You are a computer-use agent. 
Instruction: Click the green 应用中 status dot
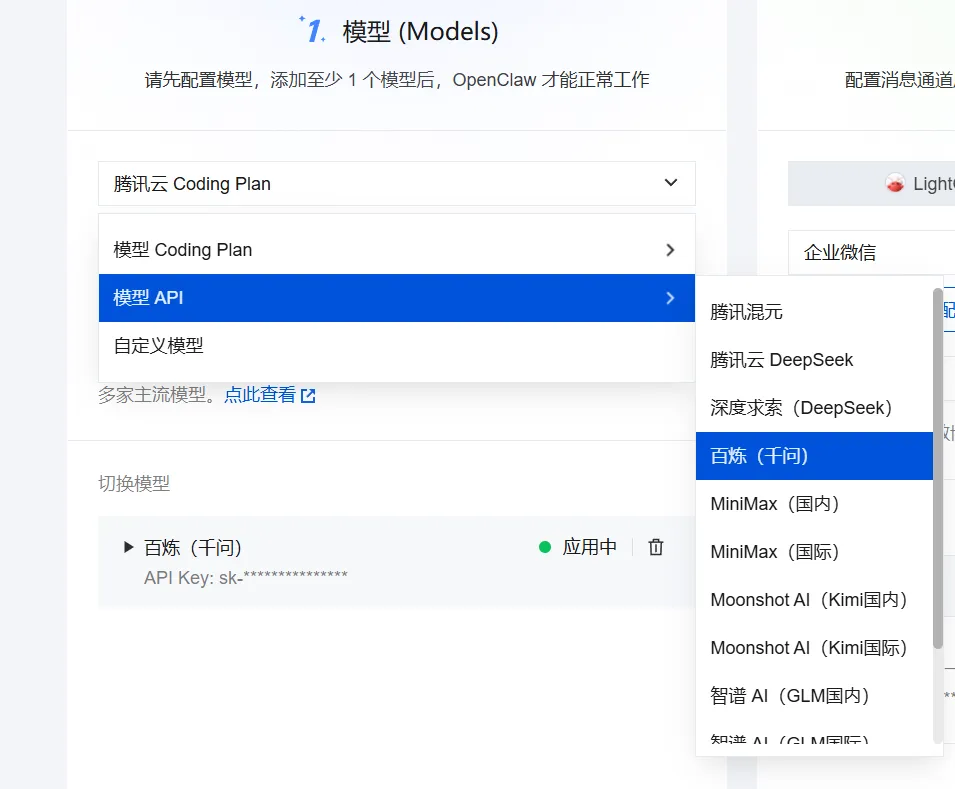545,547
